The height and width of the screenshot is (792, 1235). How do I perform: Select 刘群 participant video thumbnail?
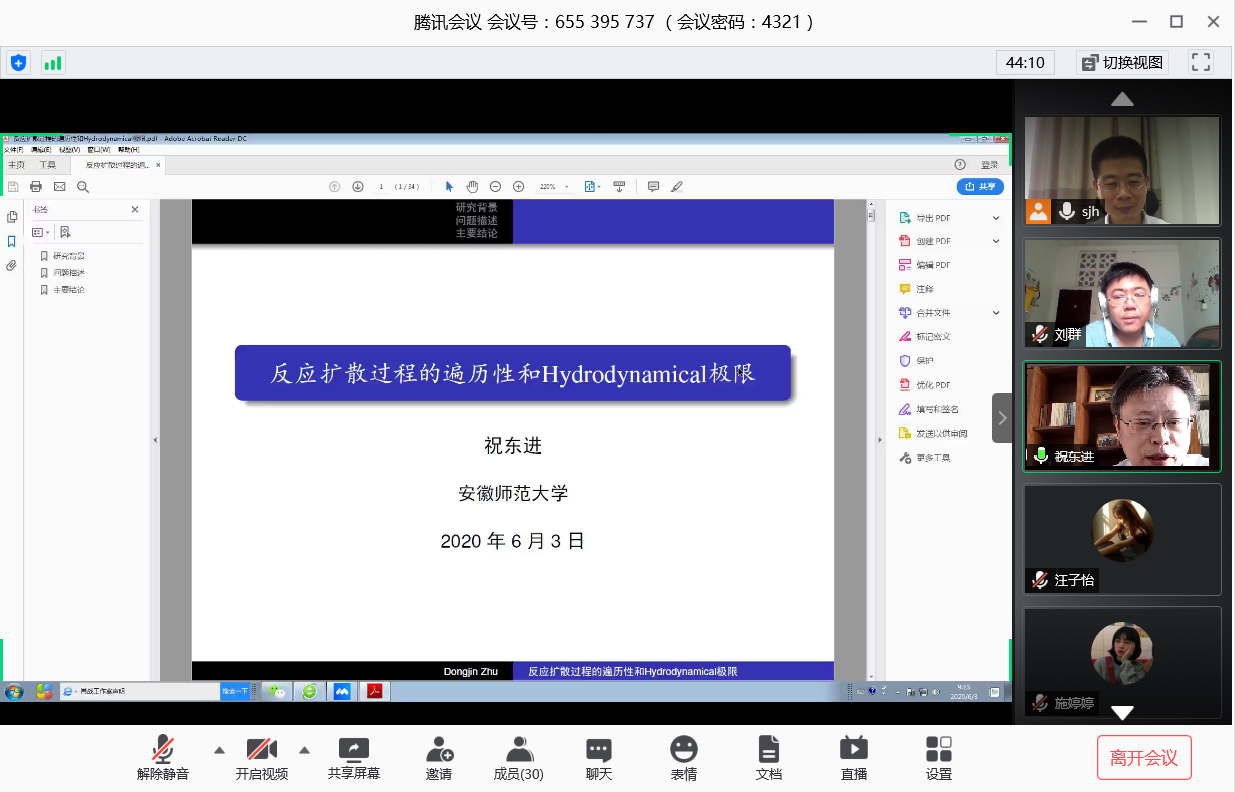[x=1122, y=293]
